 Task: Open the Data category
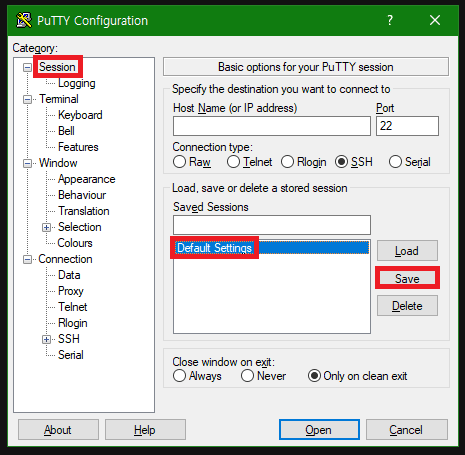pos(69,275)
